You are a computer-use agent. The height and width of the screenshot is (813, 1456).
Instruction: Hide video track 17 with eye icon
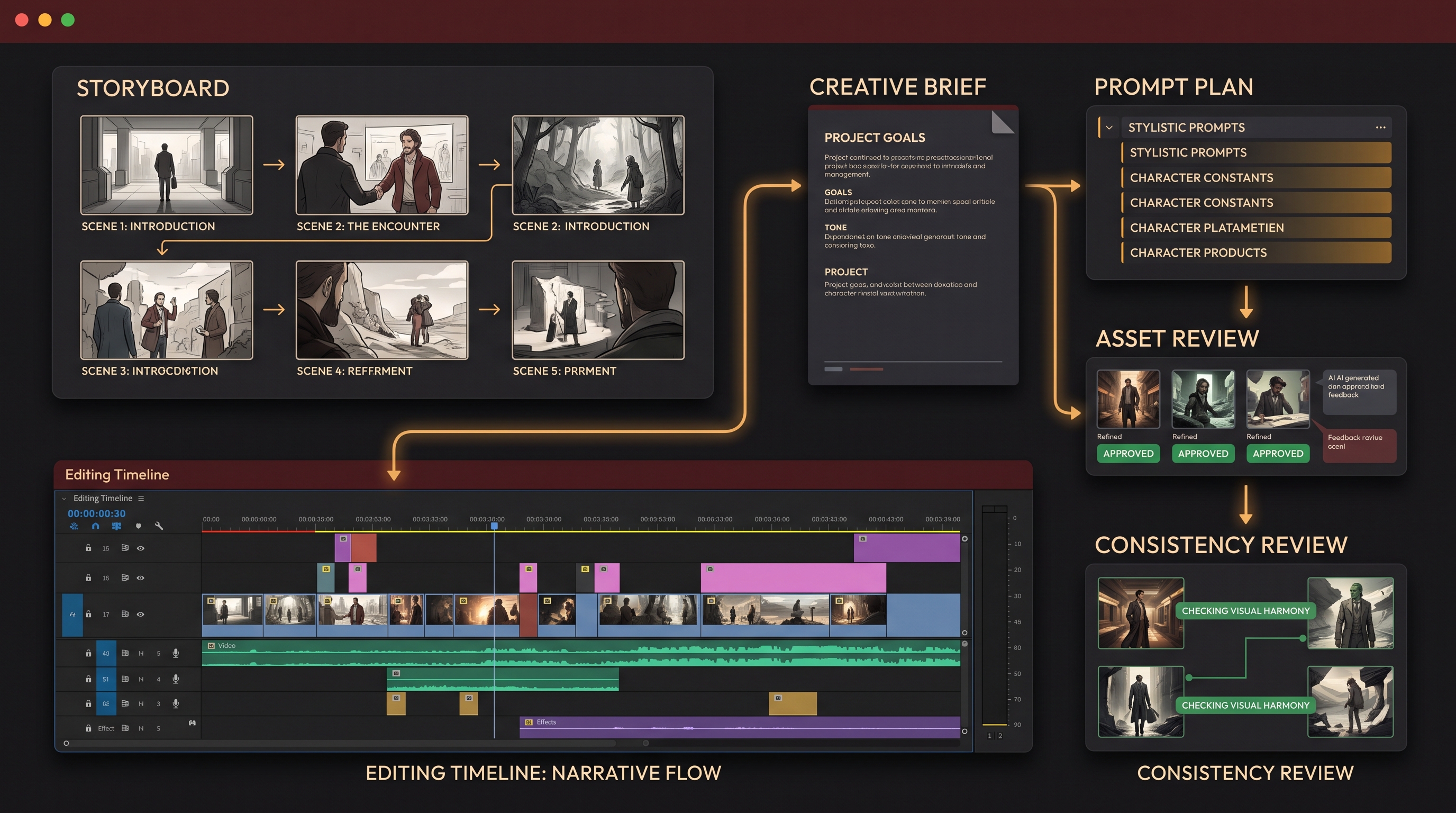tap(141, 614)
